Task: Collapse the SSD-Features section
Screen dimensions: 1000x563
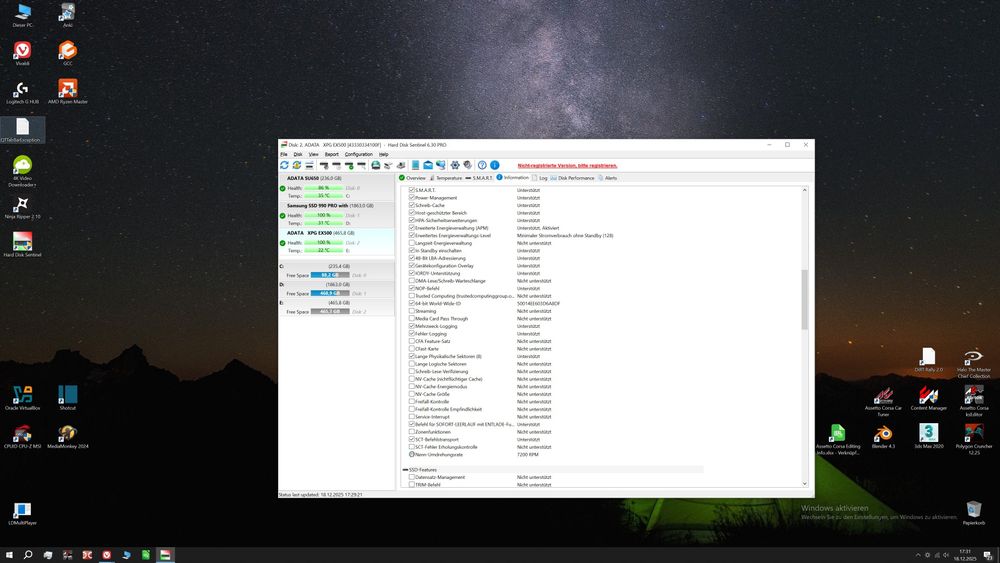Action: (405, 470)
